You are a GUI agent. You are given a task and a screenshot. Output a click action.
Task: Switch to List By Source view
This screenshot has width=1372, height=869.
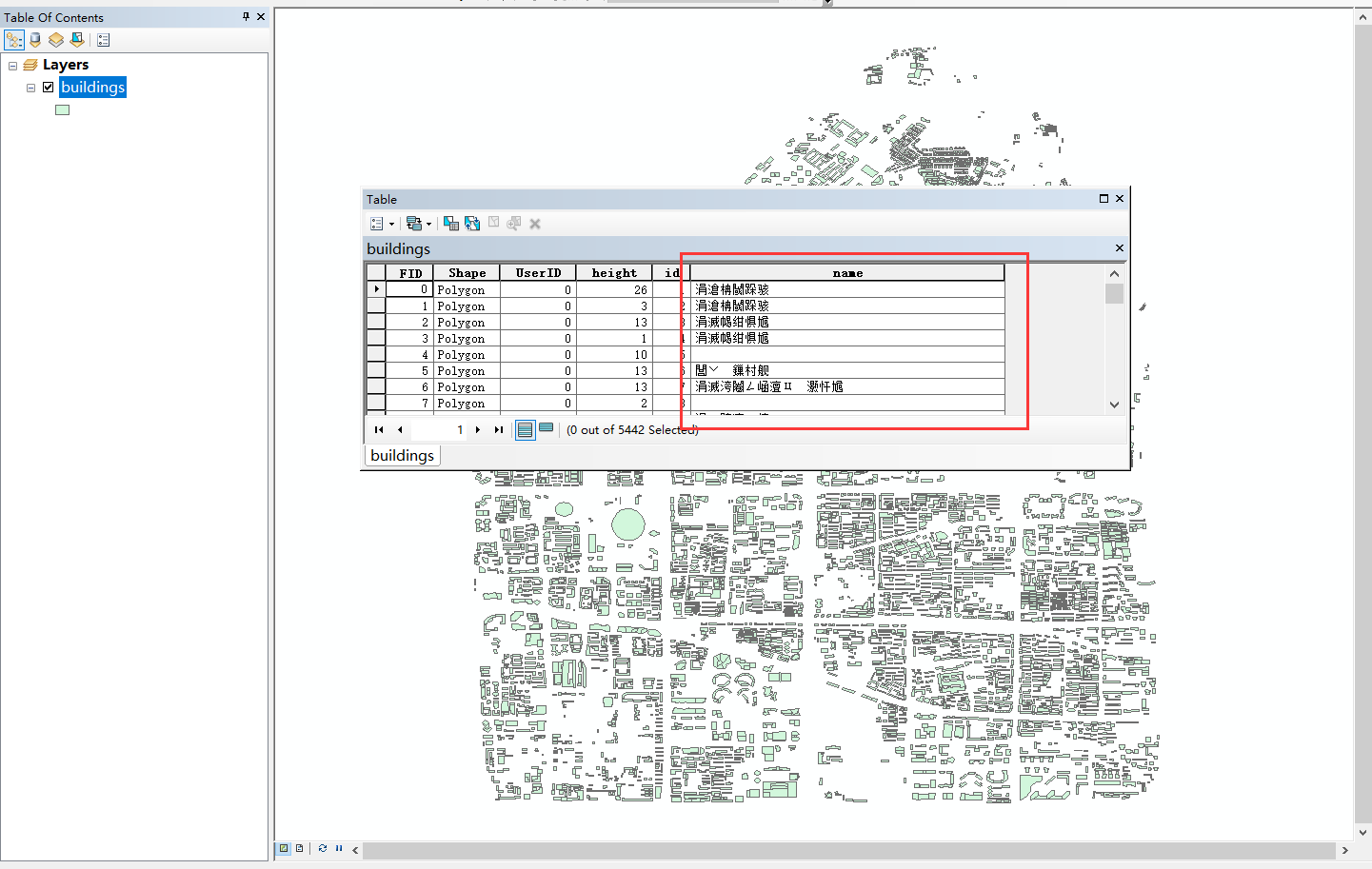35,39
